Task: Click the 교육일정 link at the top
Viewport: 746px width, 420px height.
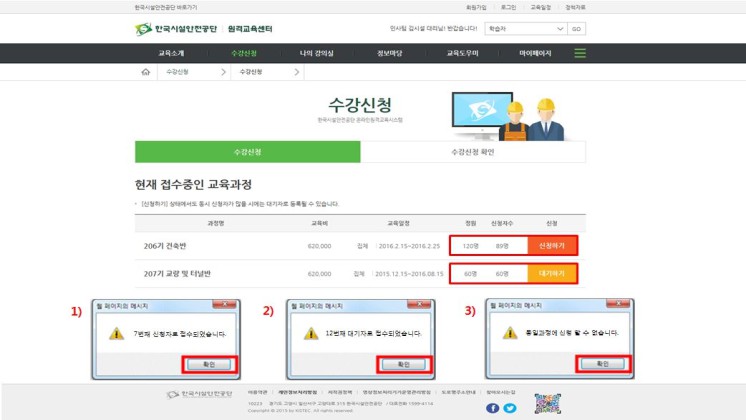Action: [x=540, y=7]
